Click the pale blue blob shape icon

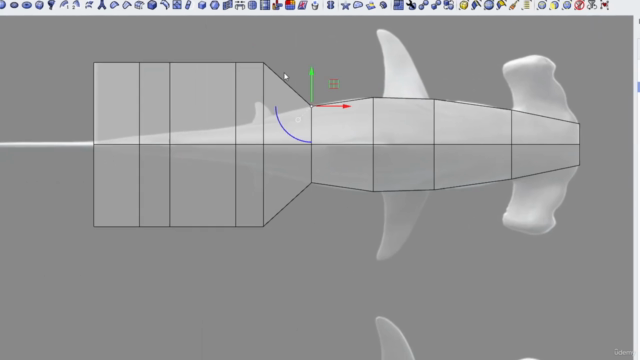click(x=358, y=4)
